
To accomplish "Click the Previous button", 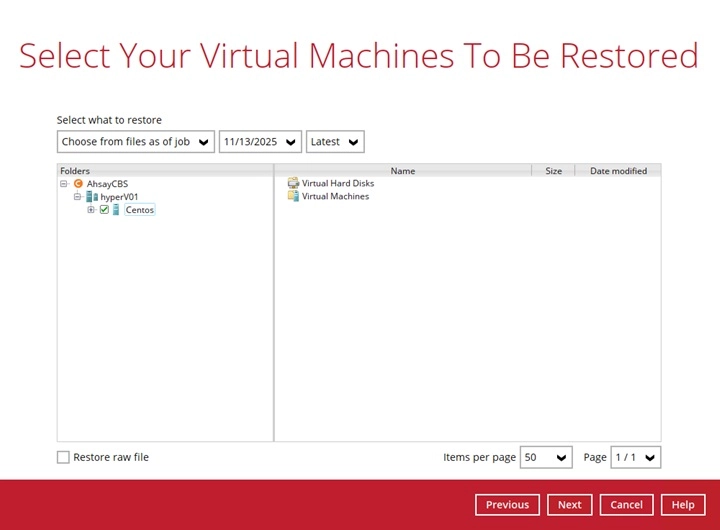I will click(x=507, y=505).
